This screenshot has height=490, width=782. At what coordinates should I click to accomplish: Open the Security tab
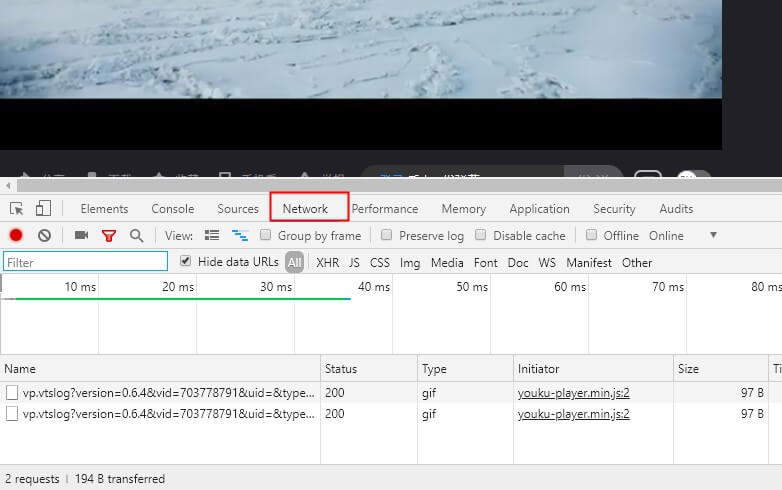click(614, 209)
